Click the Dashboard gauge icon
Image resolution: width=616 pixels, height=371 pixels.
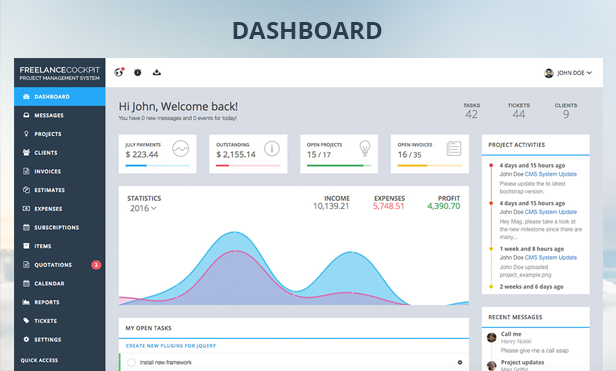(26, 96)
